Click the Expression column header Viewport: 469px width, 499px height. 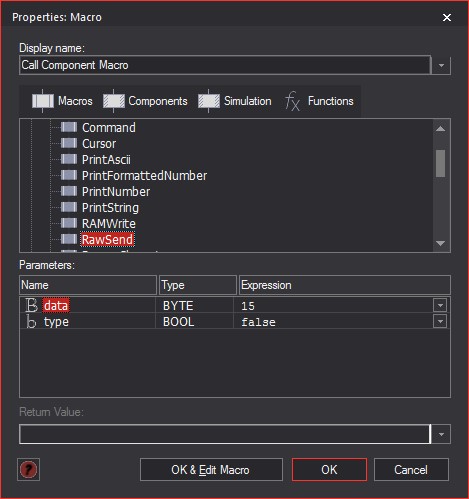[345, 285]
